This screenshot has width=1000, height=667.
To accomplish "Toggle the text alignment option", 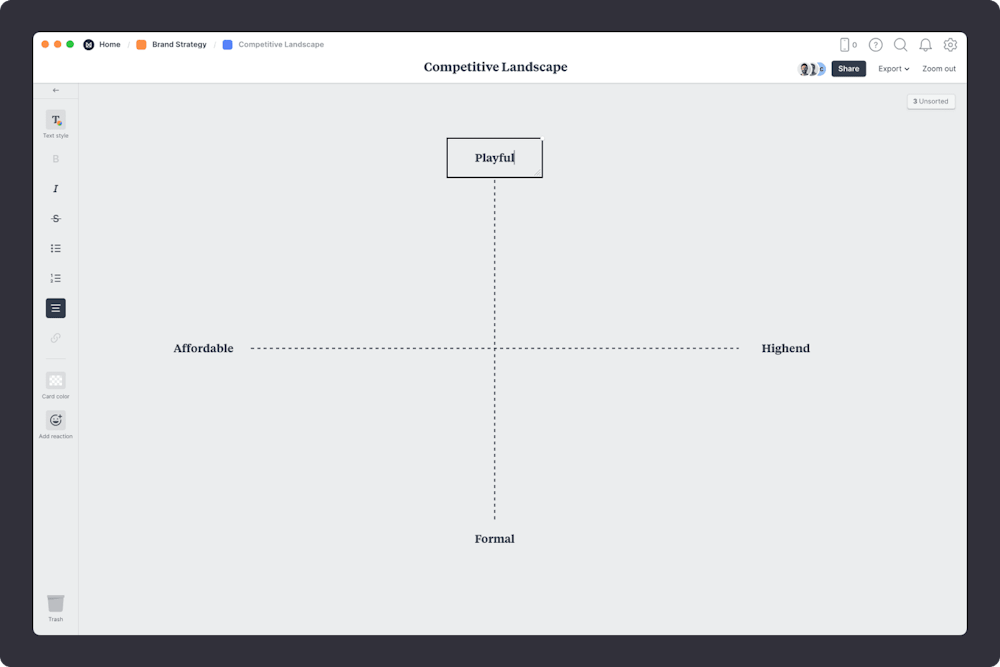I will (x=55, y=308).
